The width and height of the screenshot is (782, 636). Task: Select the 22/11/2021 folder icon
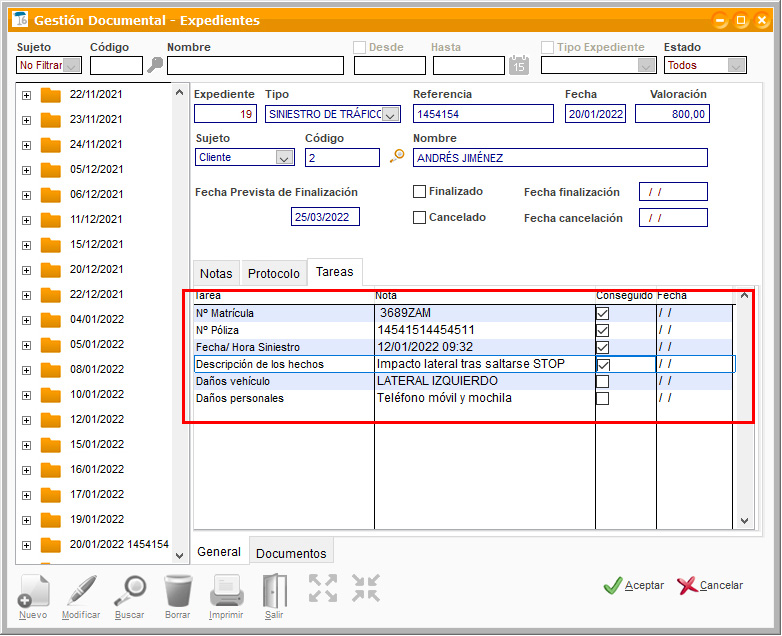coord(50,95)
